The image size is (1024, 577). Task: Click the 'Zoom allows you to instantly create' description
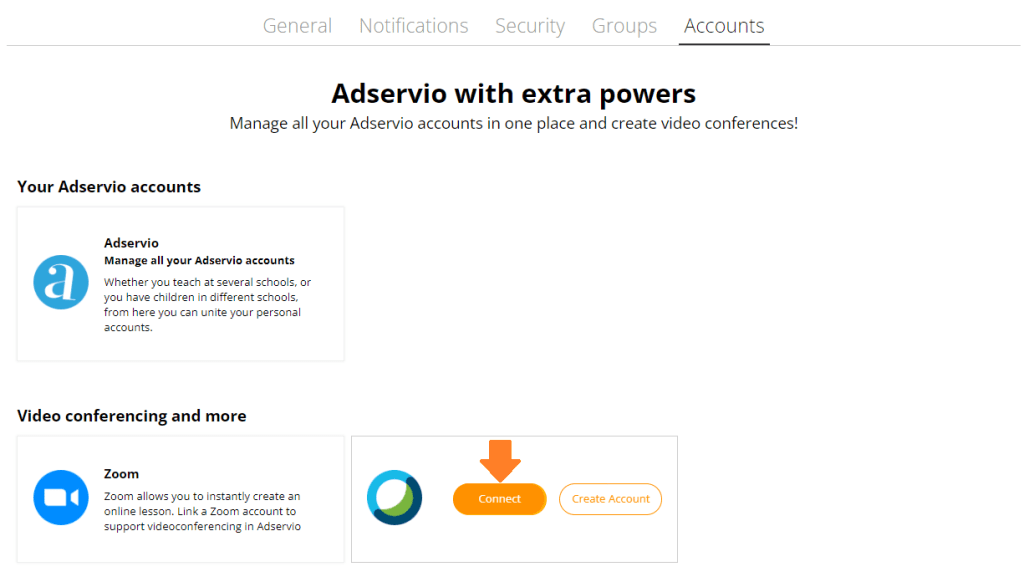(202, 511)
